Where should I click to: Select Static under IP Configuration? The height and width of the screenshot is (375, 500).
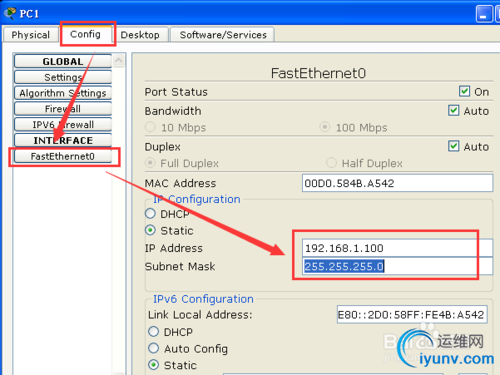(x=150, y=230)
